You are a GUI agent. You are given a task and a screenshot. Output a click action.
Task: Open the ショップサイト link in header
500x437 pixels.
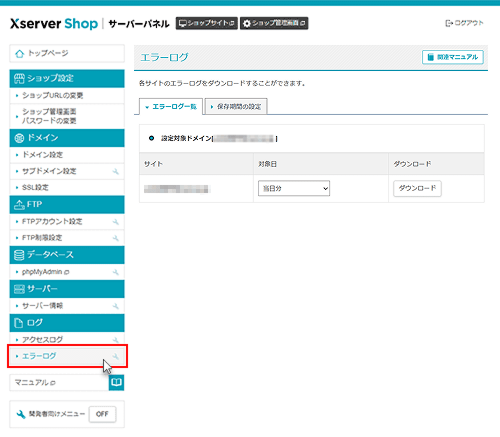coord(207,23)
